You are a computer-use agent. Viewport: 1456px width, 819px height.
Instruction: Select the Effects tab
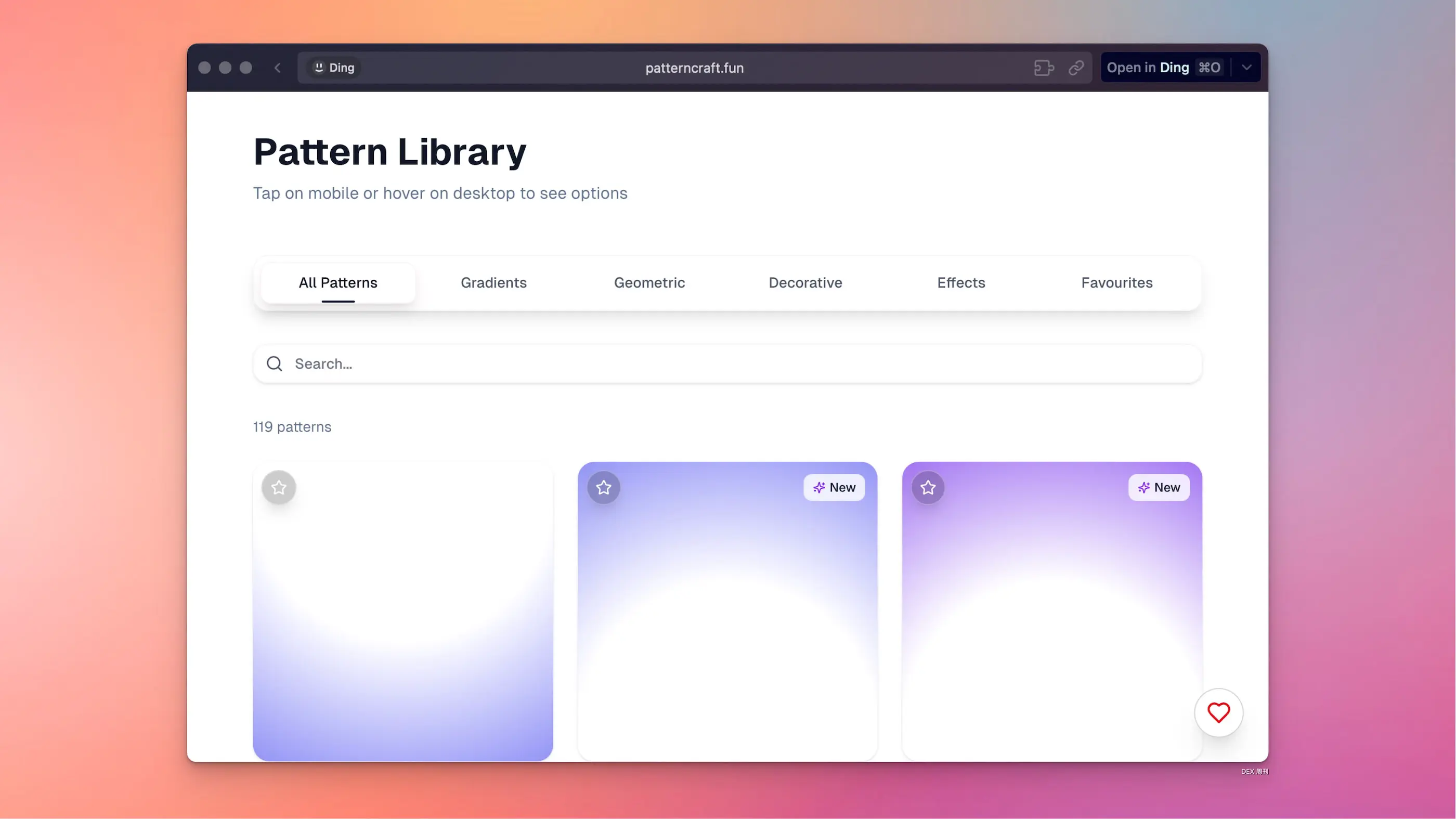coord(961,282)
